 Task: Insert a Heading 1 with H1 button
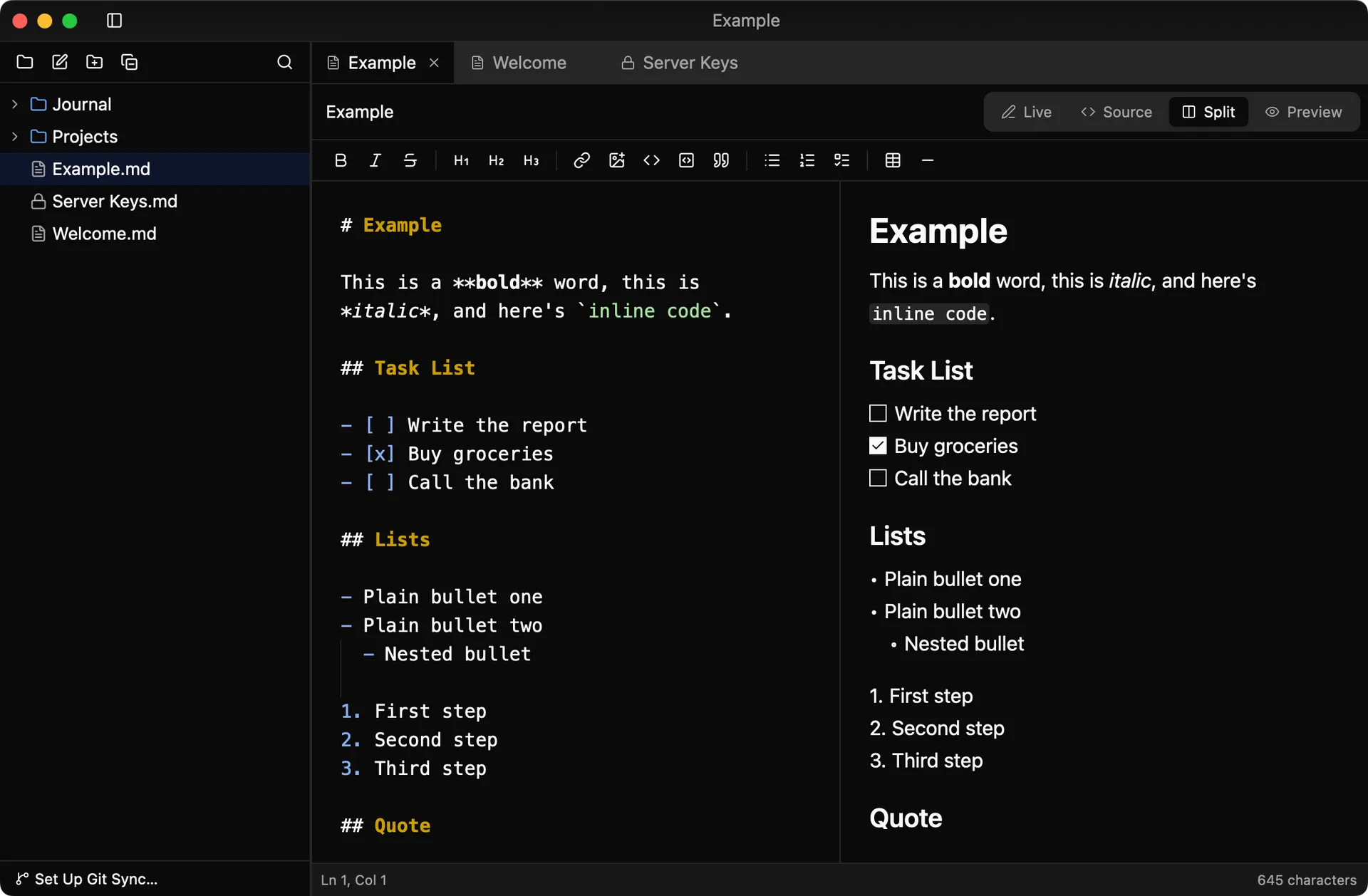(461, 160)
